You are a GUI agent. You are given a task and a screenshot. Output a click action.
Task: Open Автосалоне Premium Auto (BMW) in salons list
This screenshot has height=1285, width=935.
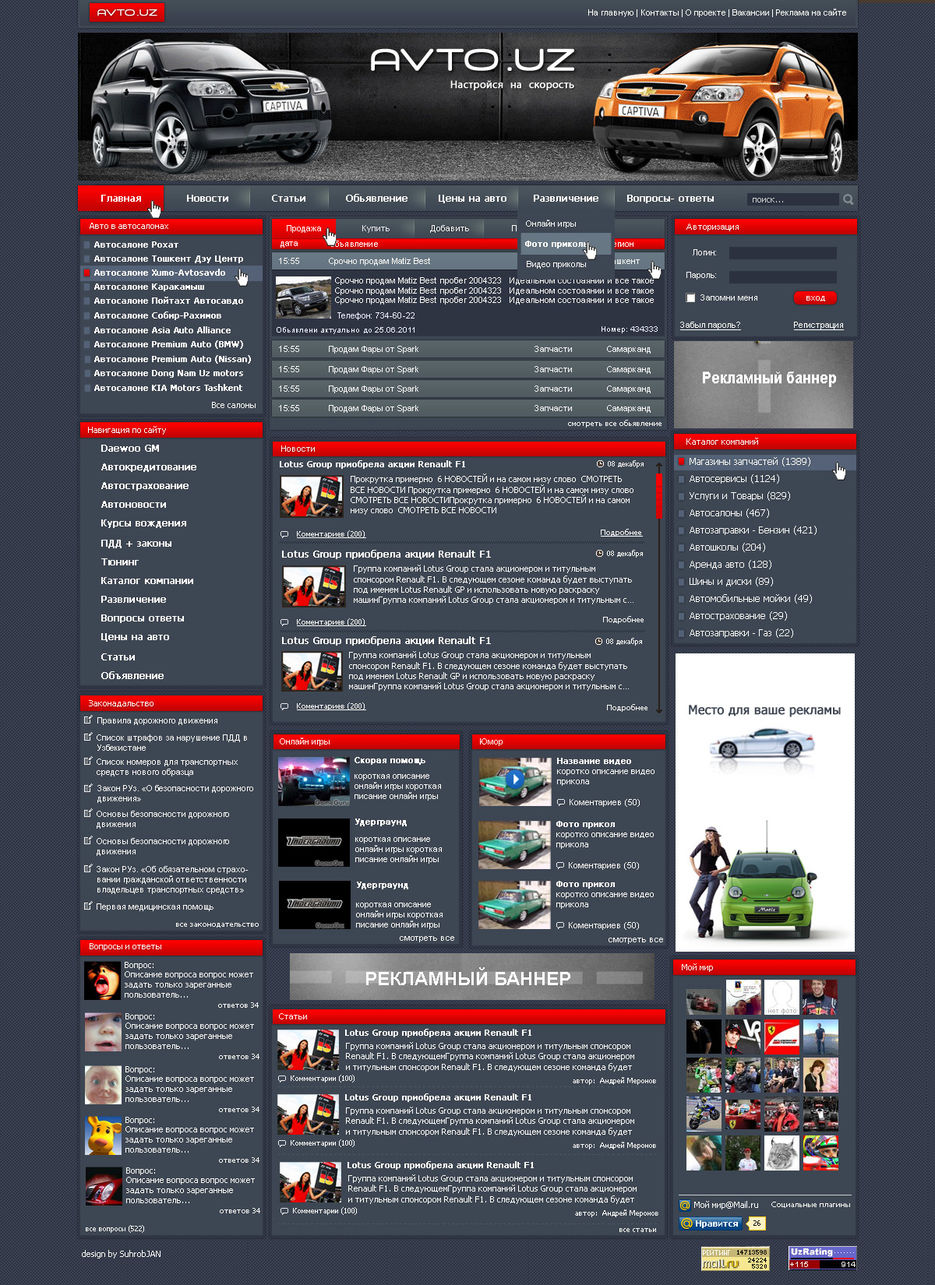pos(168,344)
